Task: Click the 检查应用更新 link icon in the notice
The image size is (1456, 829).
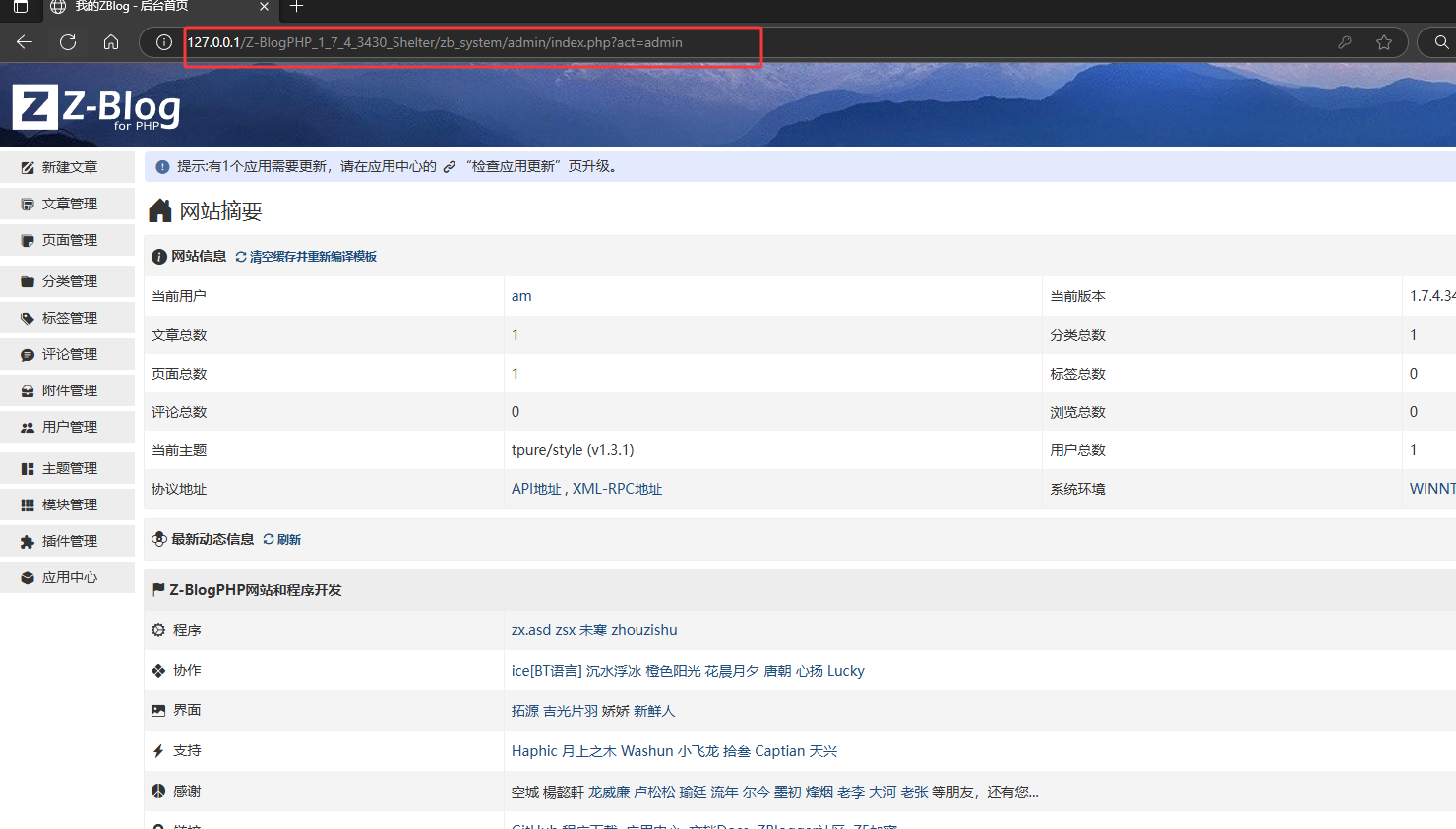Action: point(449,167)
